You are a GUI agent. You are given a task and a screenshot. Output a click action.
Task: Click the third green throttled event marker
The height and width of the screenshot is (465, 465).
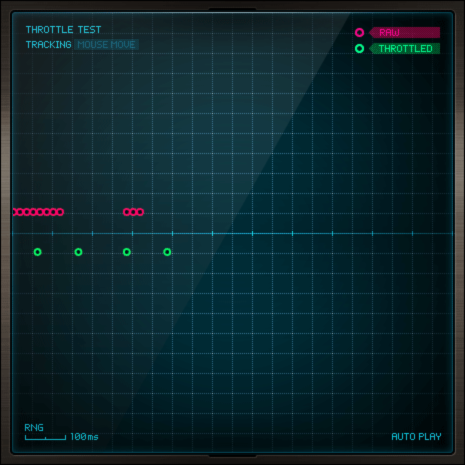click(127, 252)
